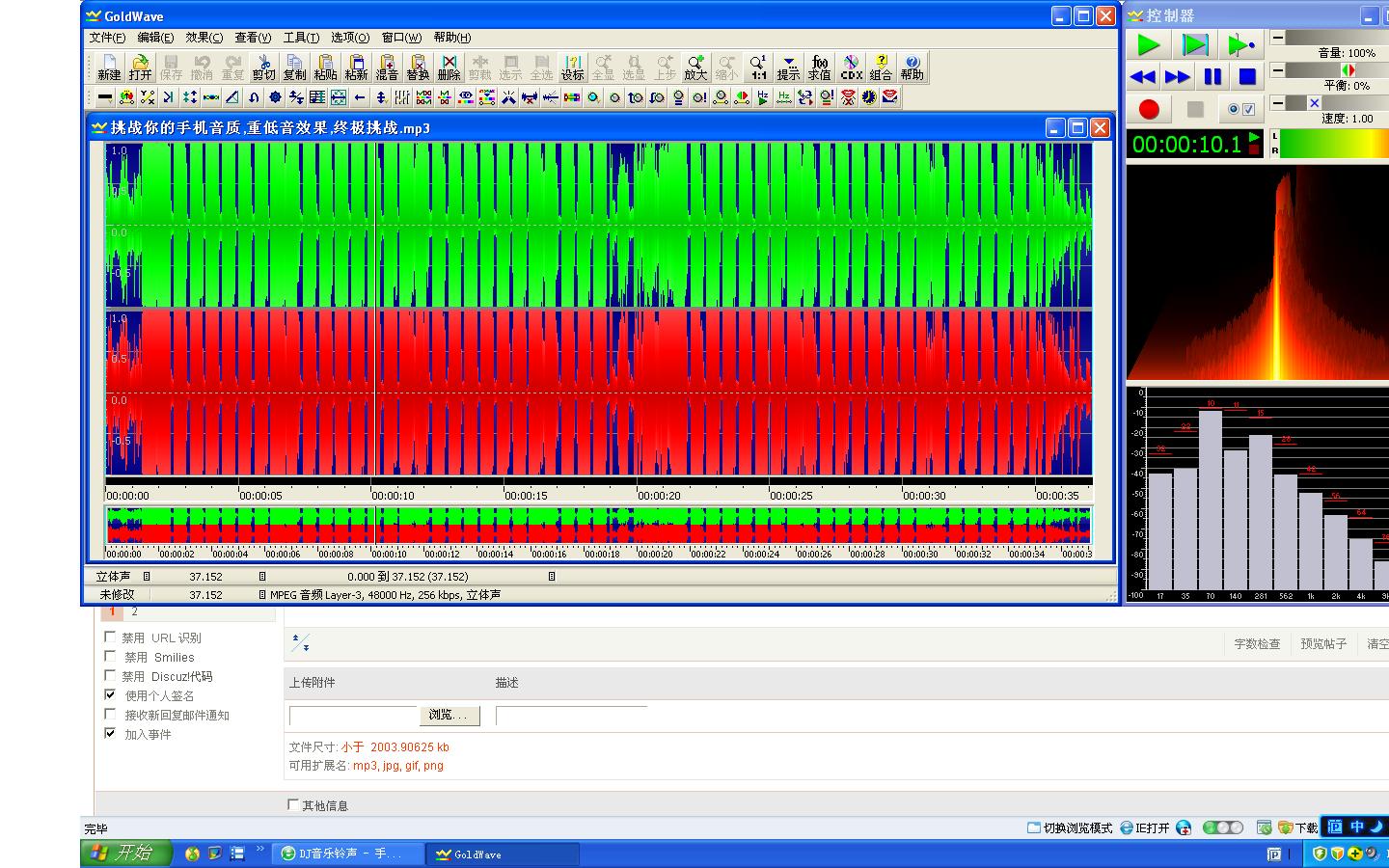Click the 00:00:15 mark on waveform timeline
Screen dimensions: 1389x868
click(526, 496)
